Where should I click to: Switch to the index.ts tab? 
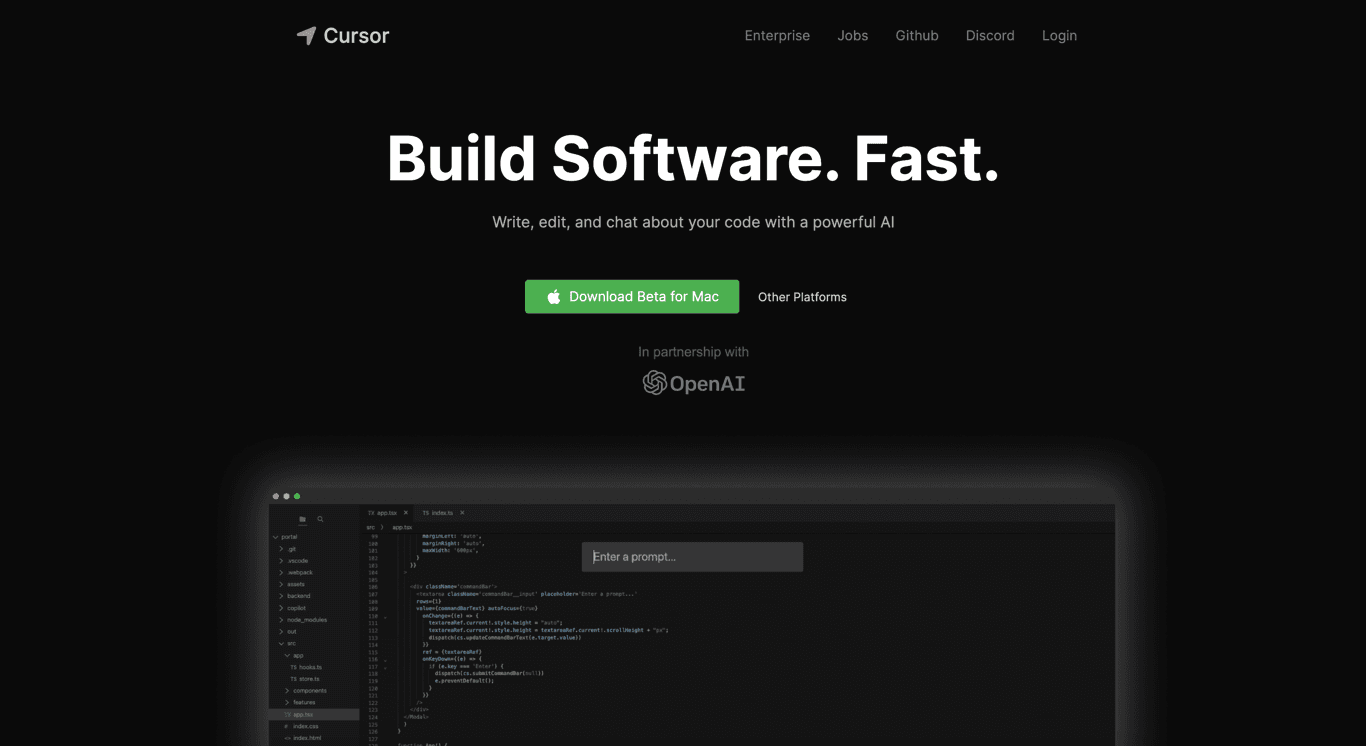pyautogui.click(x=437, y=513)
